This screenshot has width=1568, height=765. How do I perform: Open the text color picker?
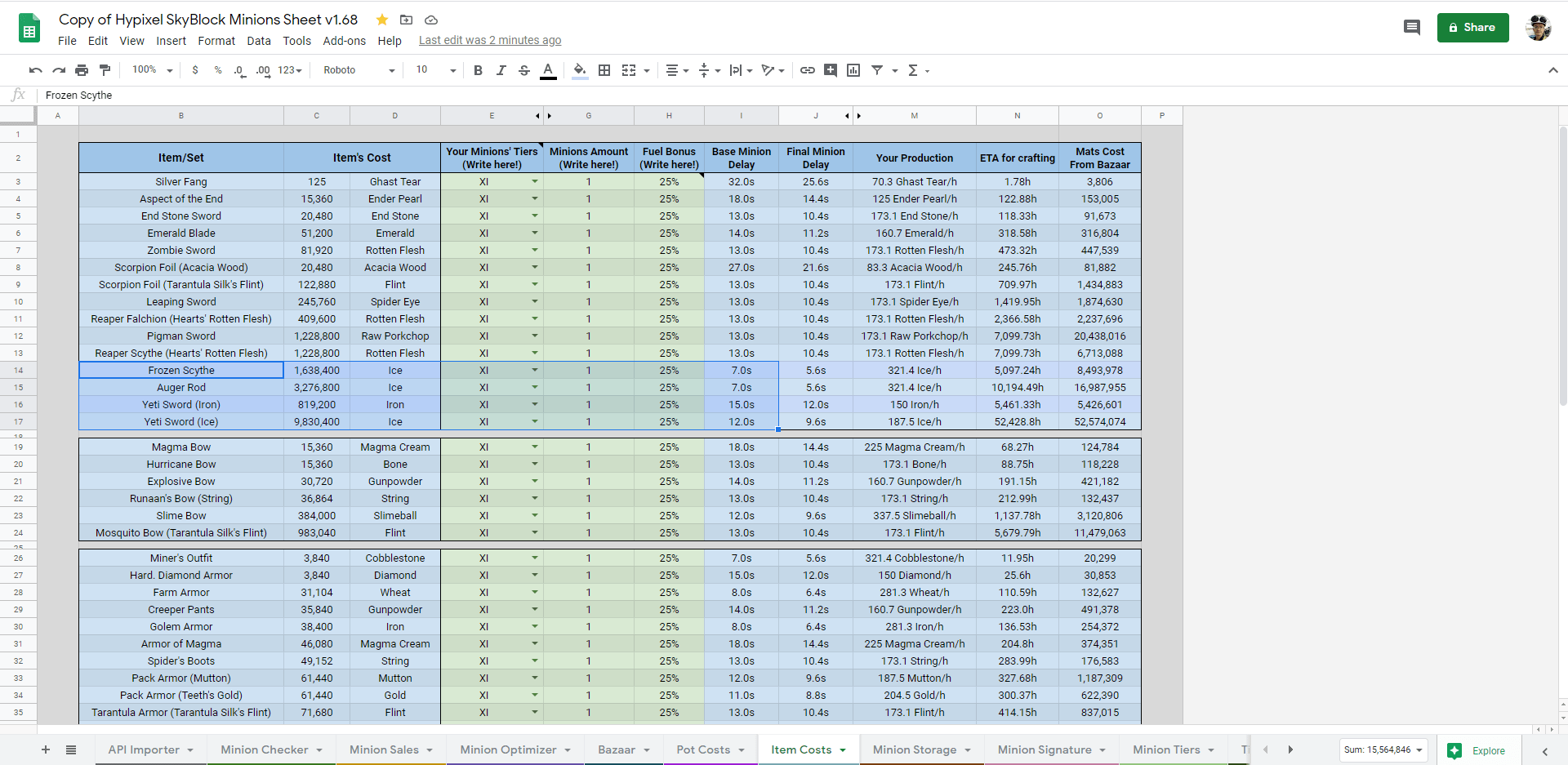point(548,71)
